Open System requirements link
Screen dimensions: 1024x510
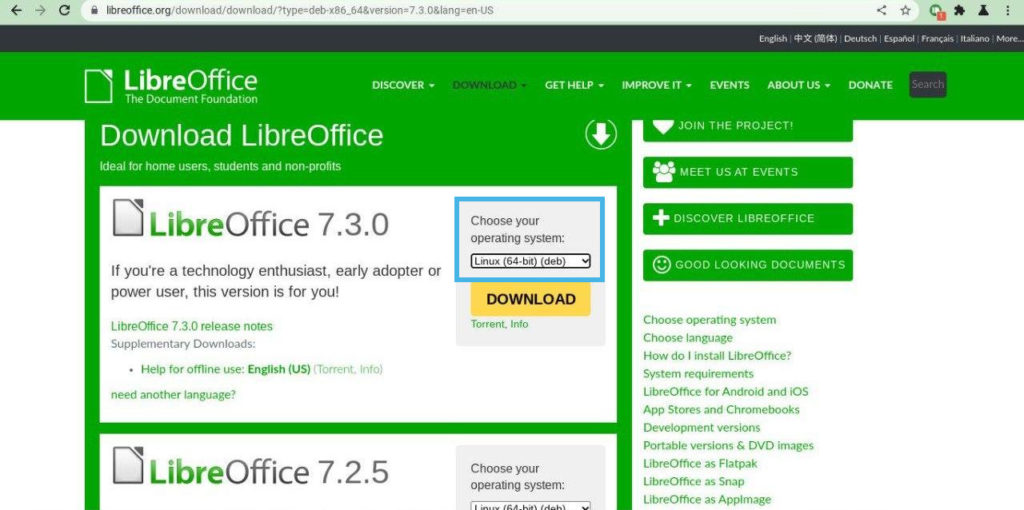click(x=698, y=374)
